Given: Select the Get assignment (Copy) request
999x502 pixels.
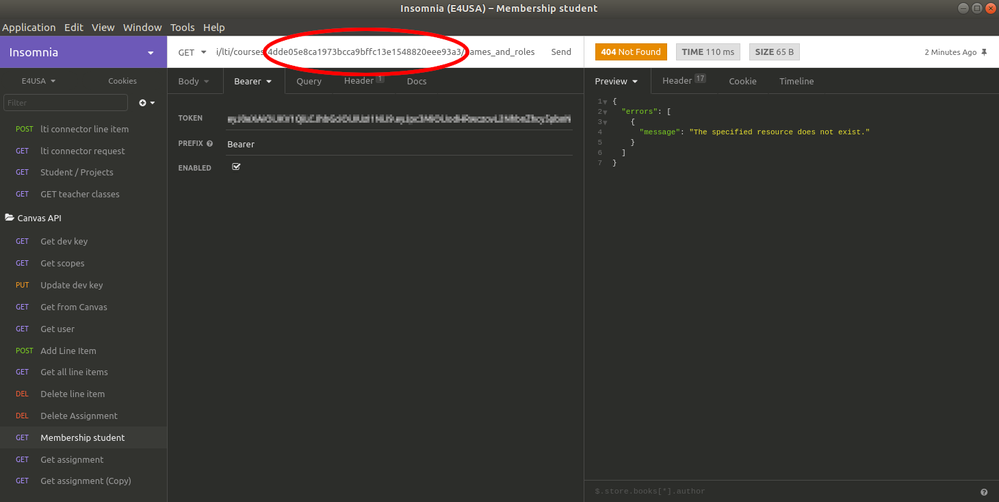Looking at the screenshot, I should 83,480.
